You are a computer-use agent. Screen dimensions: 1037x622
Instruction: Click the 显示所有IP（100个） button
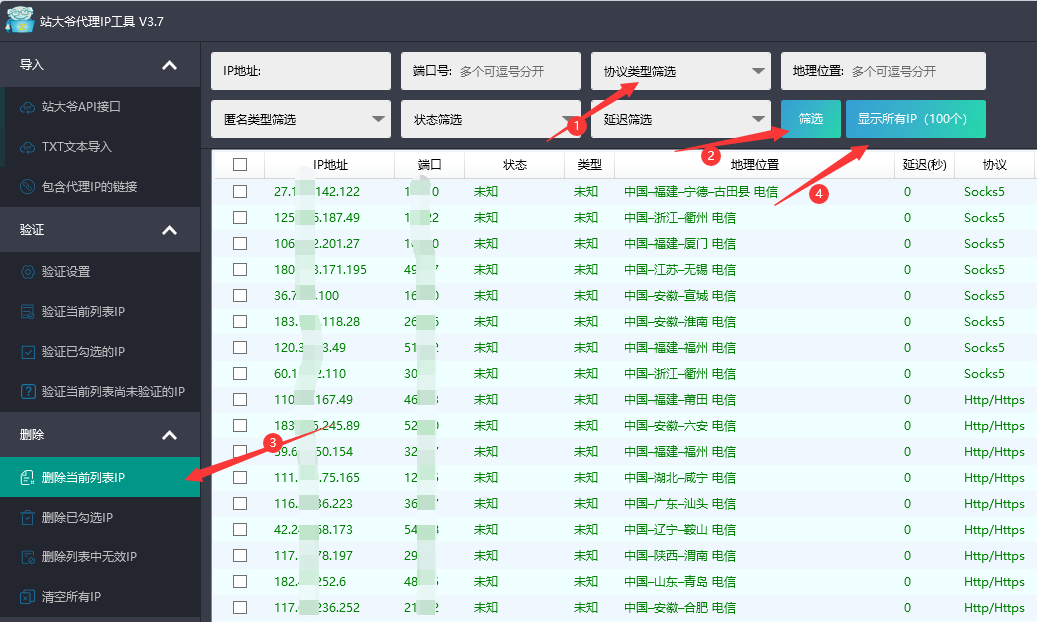pyautogui.click(x=915, y=118)
